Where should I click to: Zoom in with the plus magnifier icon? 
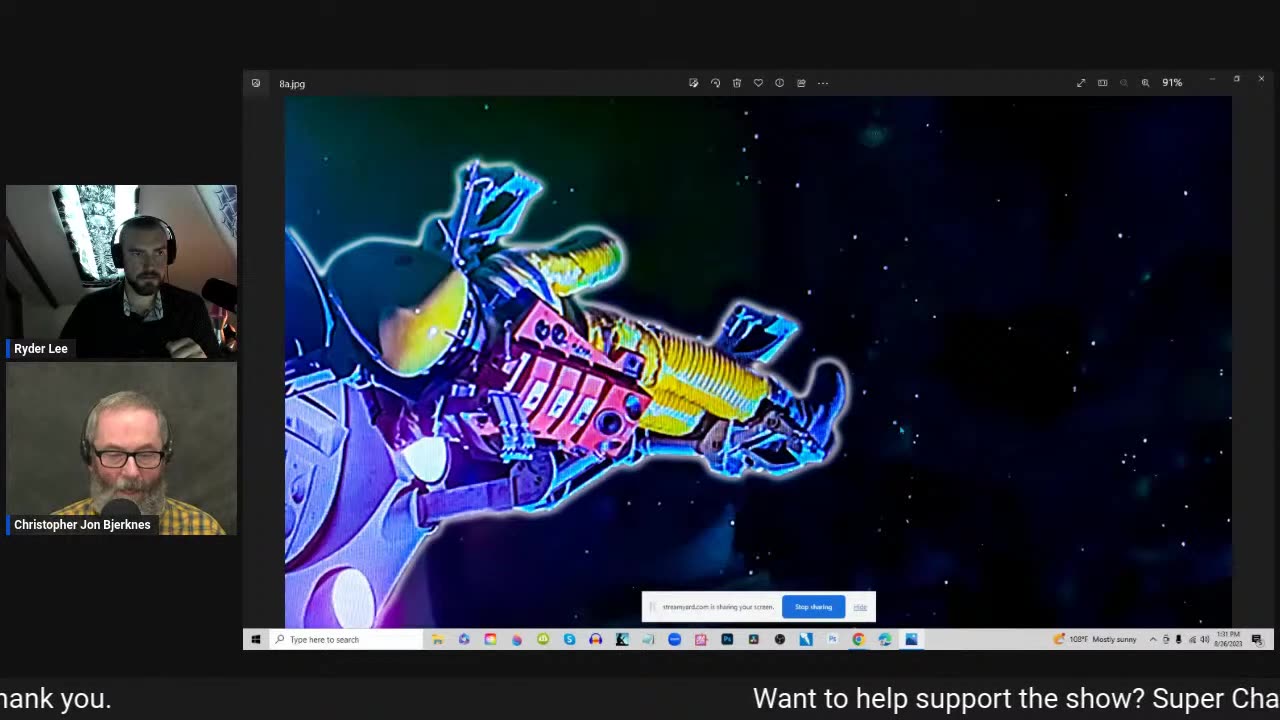[x=1146, y=83]
